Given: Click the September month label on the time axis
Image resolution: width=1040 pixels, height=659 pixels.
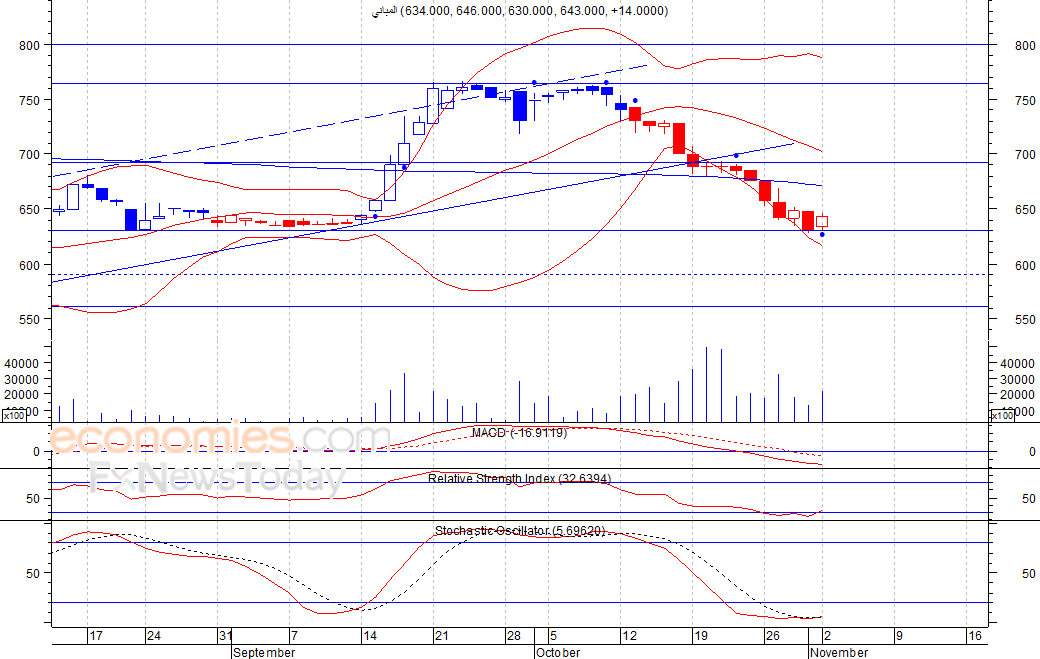Looking at the screenshot, I should coord(264,652).
